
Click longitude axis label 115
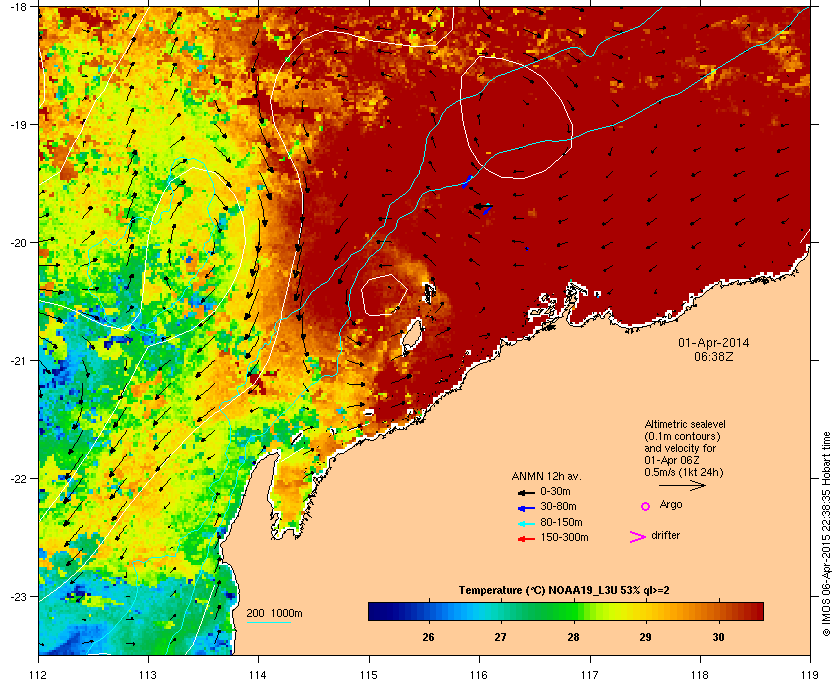click(369, 675)
